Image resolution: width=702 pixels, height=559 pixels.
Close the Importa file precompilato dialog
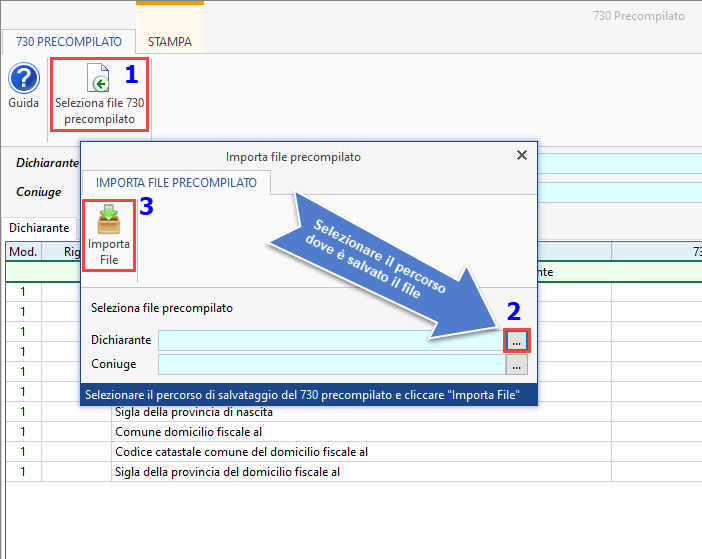522,155
